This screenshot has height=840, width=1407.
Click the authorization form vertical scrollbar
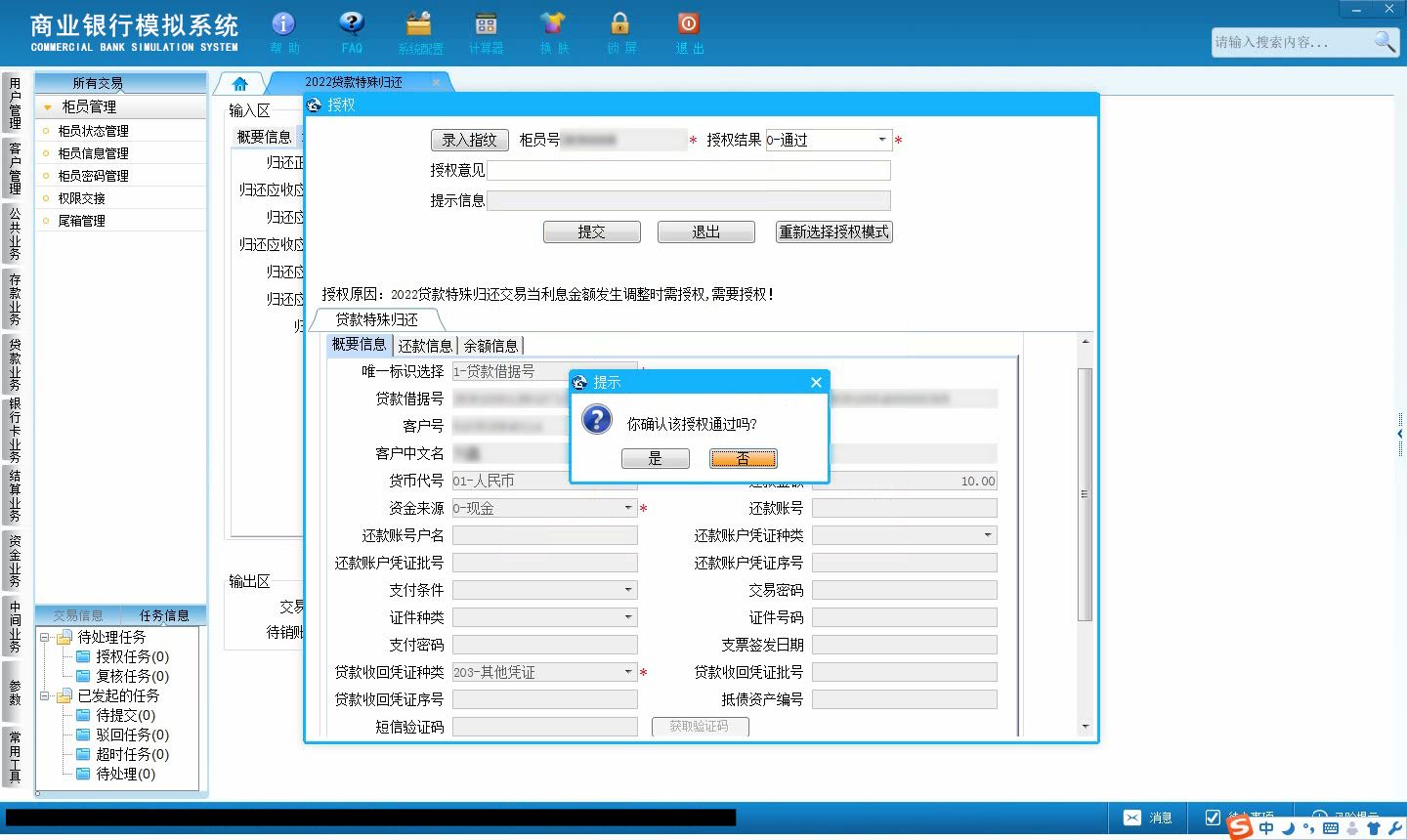[x=1085, y=494]
